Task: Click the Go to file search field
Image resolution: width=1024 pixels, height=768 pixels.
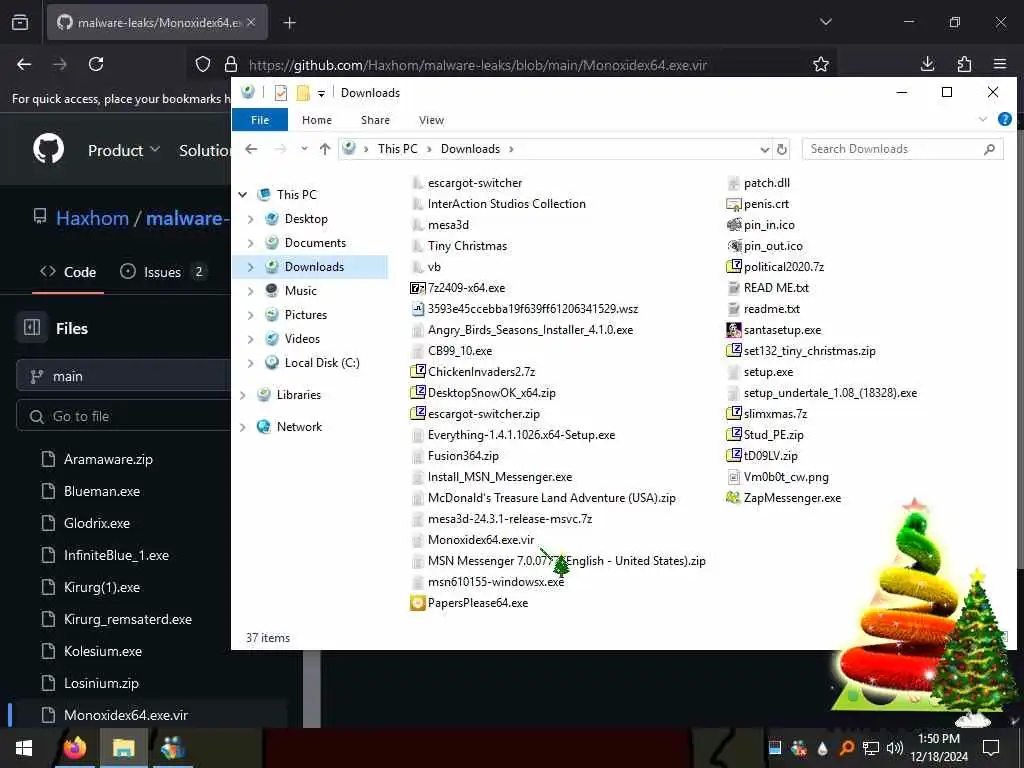Action: coord(124,416)
